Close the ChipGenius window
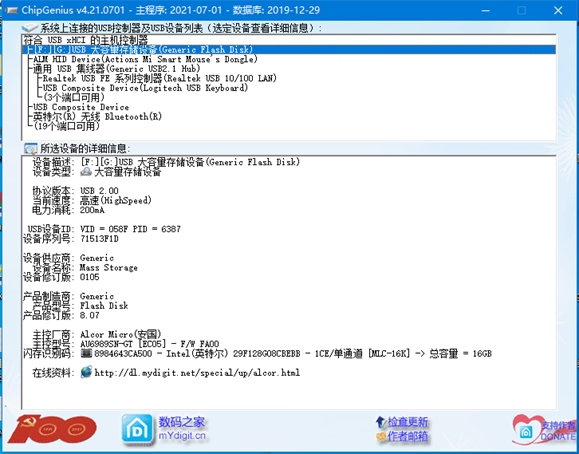This screenshot has width=579, height=454. pyautogui.click(x=558, y=10)
